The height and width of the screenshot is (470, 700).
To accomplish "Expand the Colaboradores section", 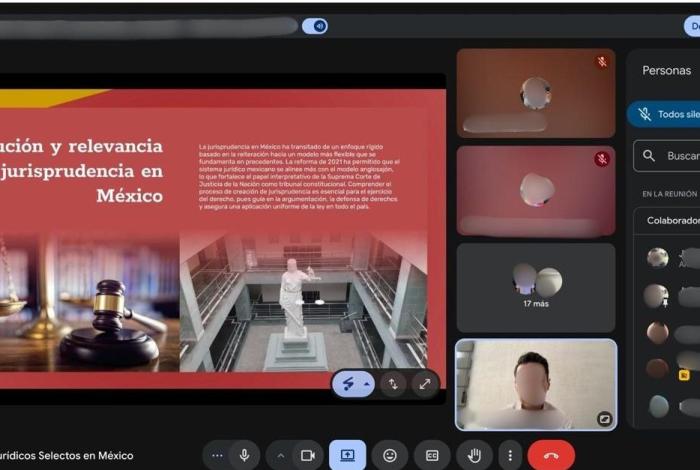I will pos(670,220).
